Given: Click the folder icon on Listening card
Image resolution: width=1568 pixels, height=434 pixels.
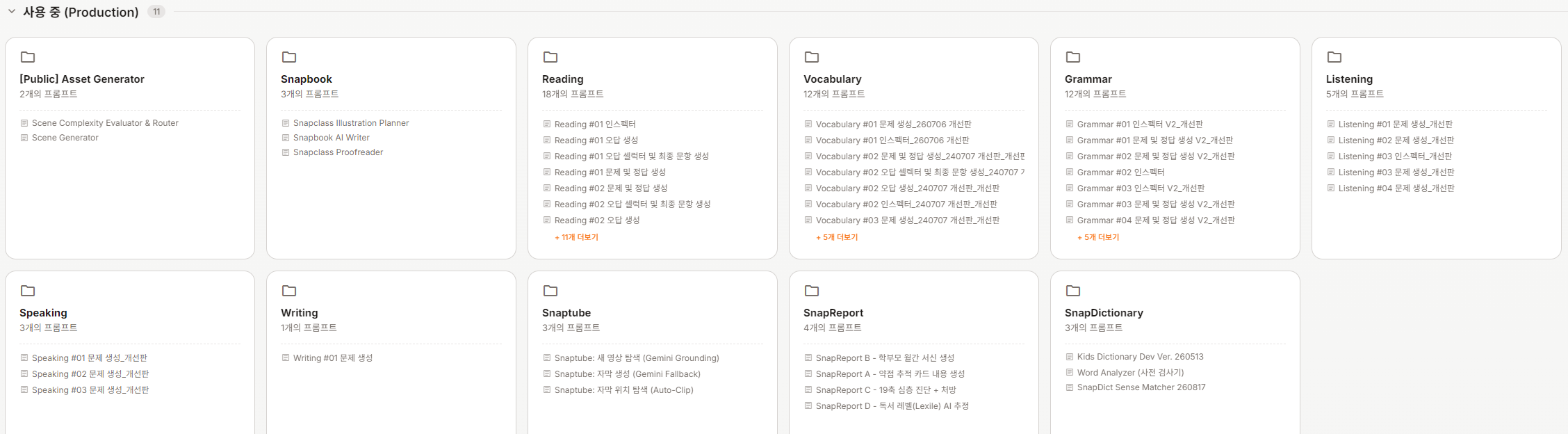Looking at the screenshot, I should tap(1334, 57).
